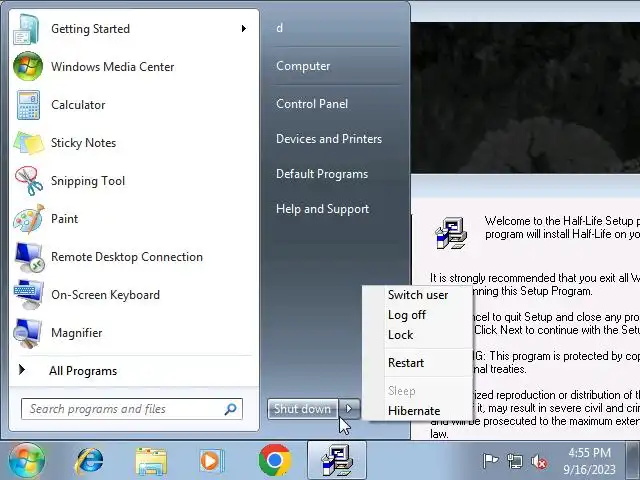
Task: Open Getting Started from the Start menu
Action: point(134,29)
